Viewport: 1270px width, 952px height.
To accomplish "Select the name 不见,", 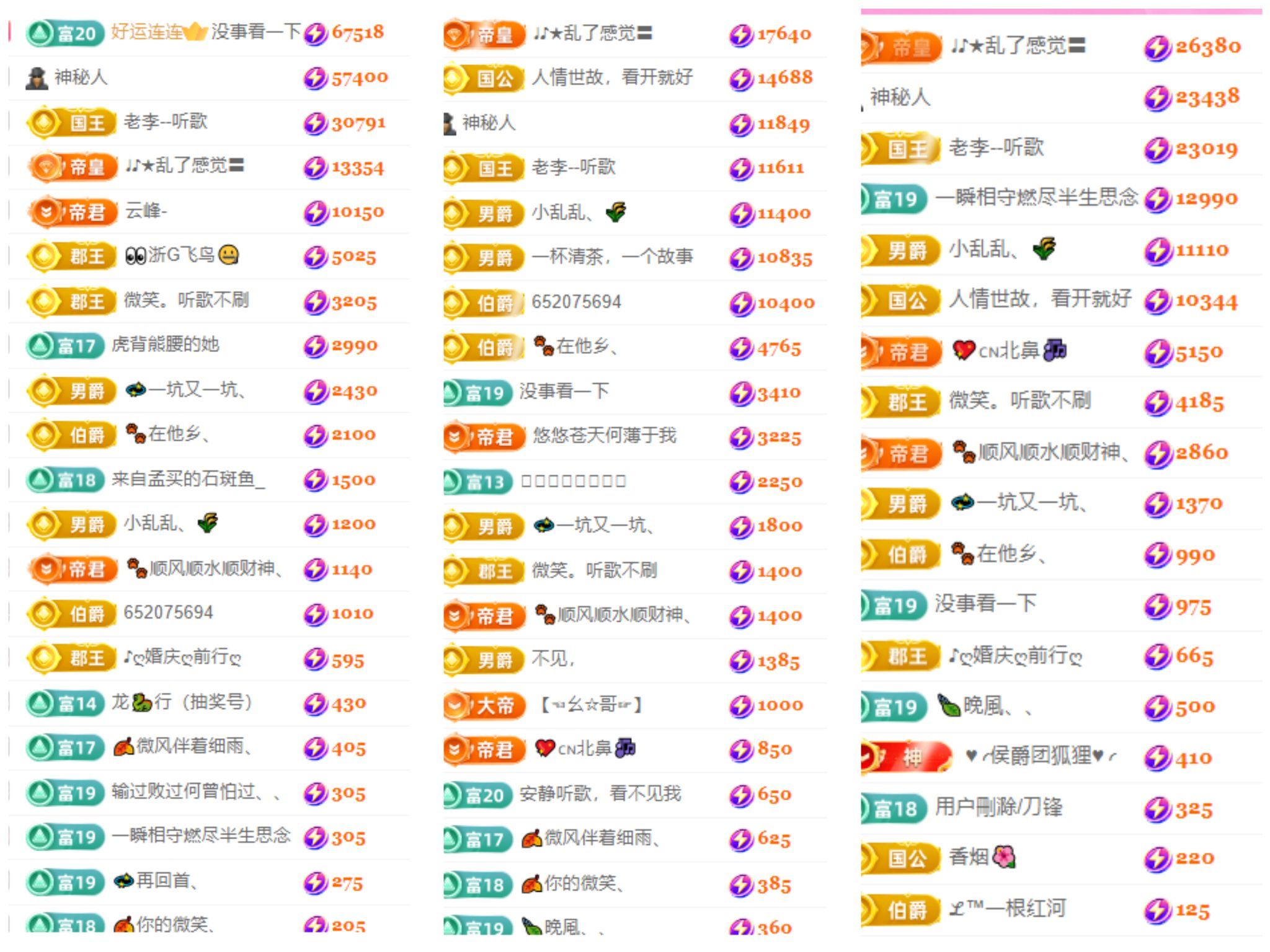I will (553, 658).
